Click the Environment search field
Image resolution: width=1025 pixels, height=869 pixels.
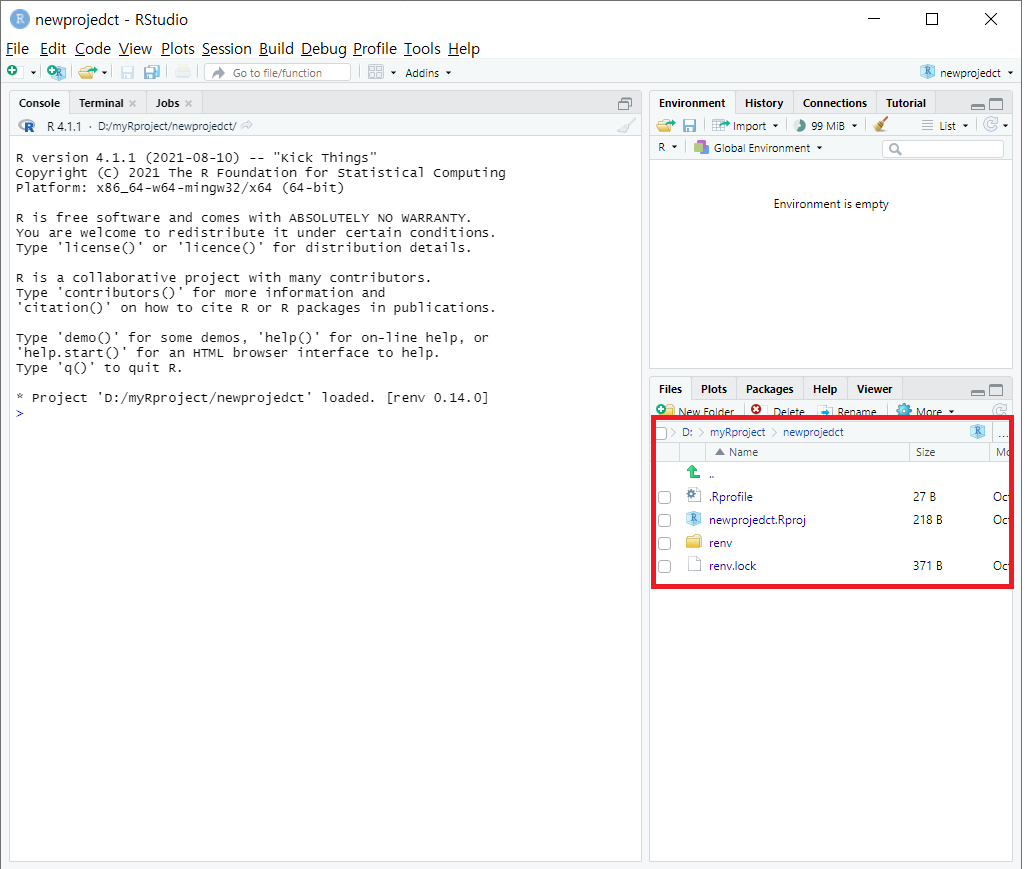[x=943, y=149]
